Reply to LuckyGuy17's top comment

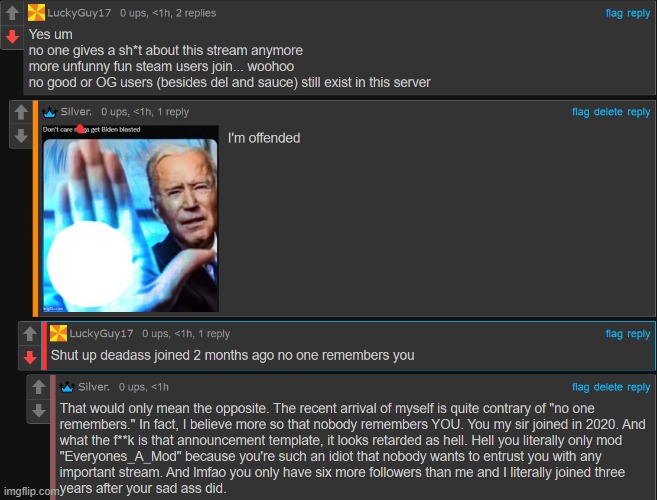point(638,13)
